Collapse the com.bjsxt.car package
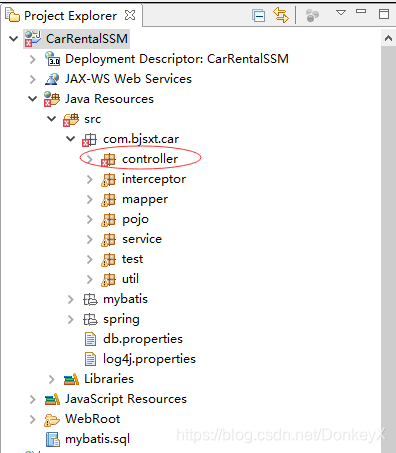The height and width of the screenshot is (453, 396). (71, 139)
